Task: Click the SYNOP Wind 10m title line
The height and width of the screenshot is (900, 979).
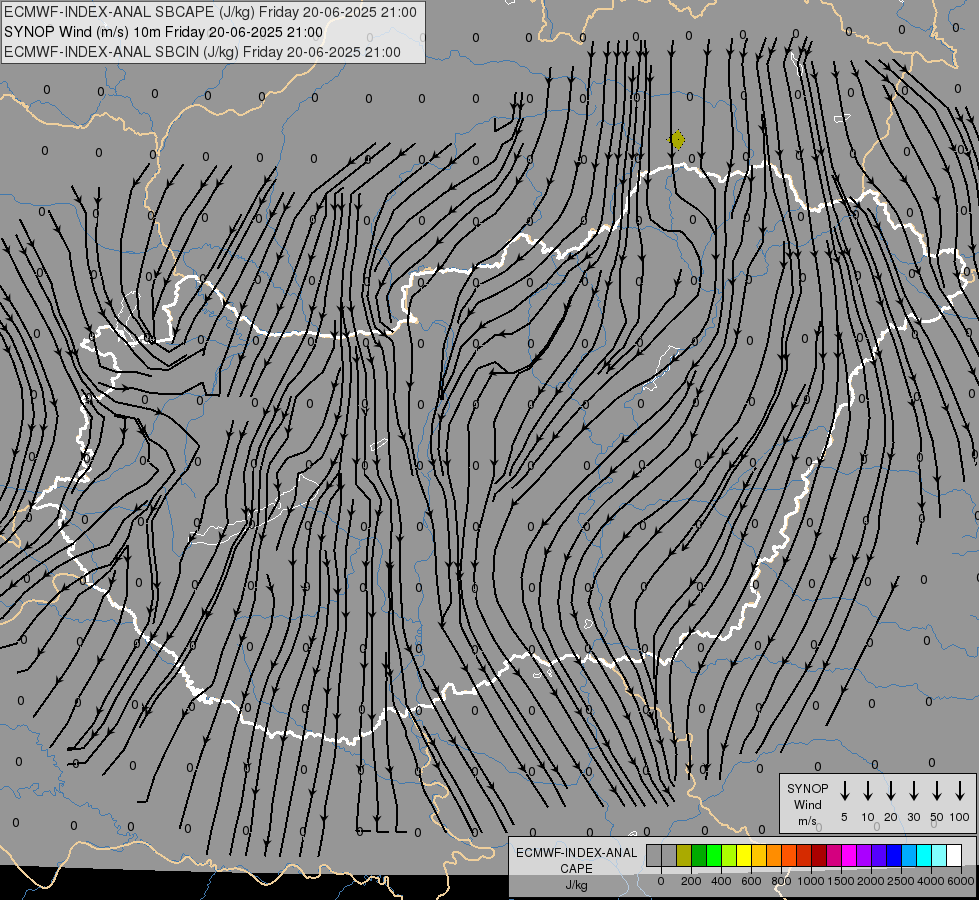Action: click(x=164, y=32)
